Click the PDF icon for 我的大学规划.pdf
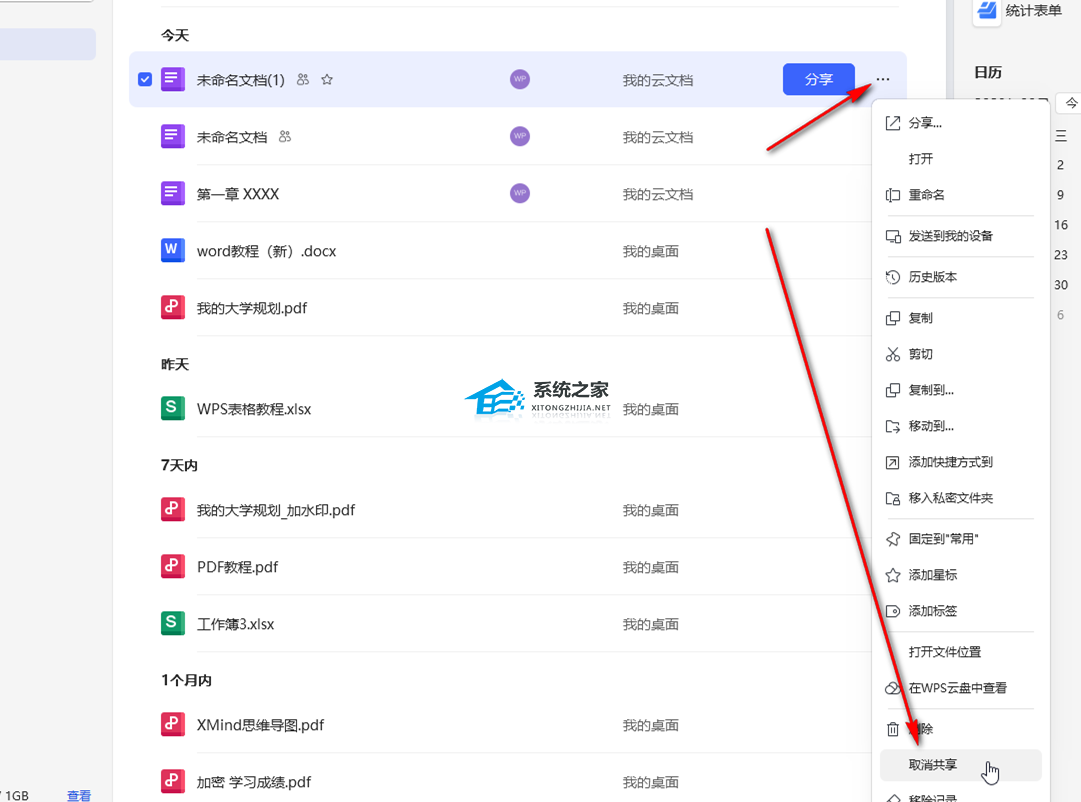This screenshot has width=1081, height=802. [173, 308]
